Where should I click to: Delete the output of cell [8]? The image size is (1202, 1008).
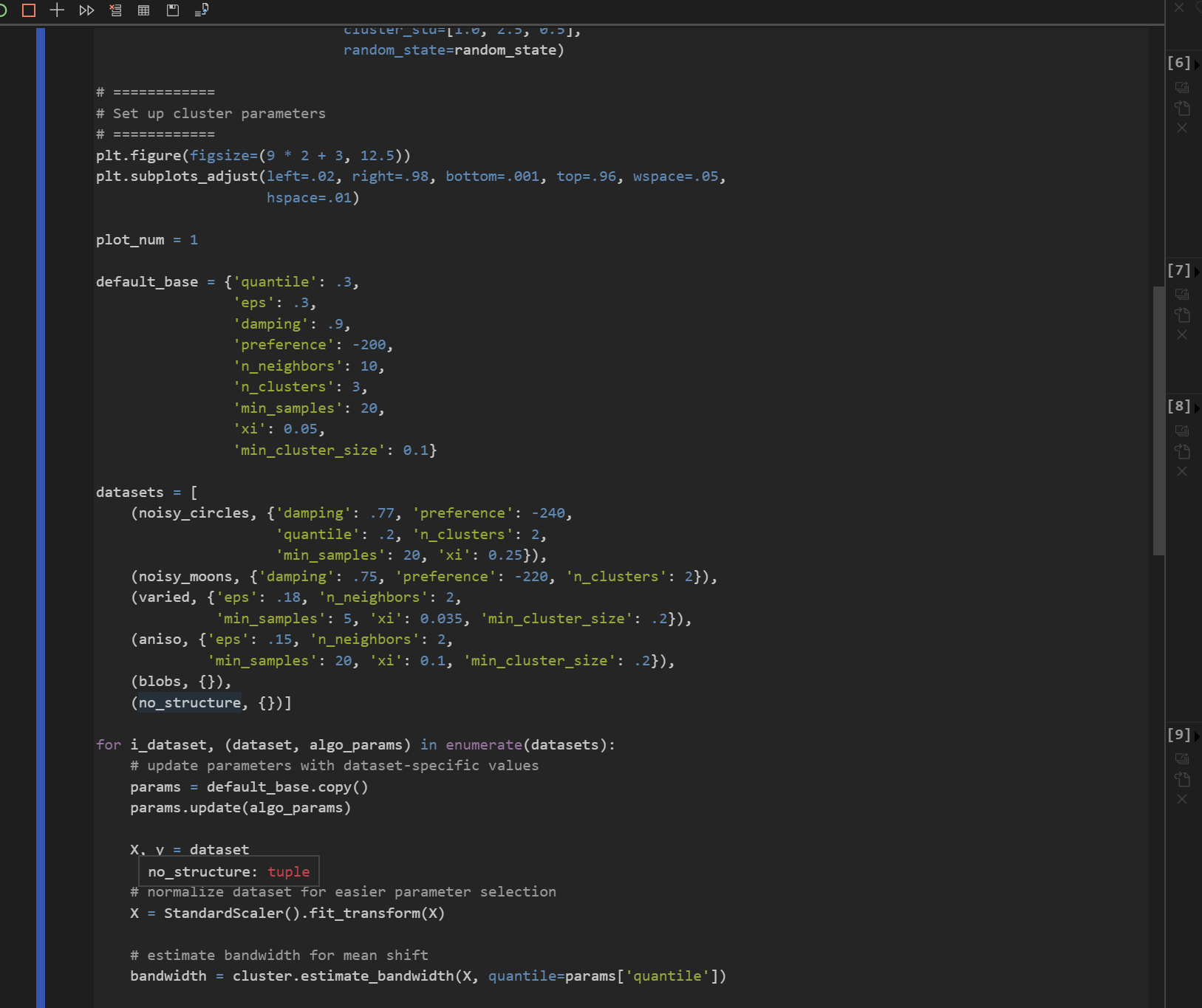(x=1181, y=471)
